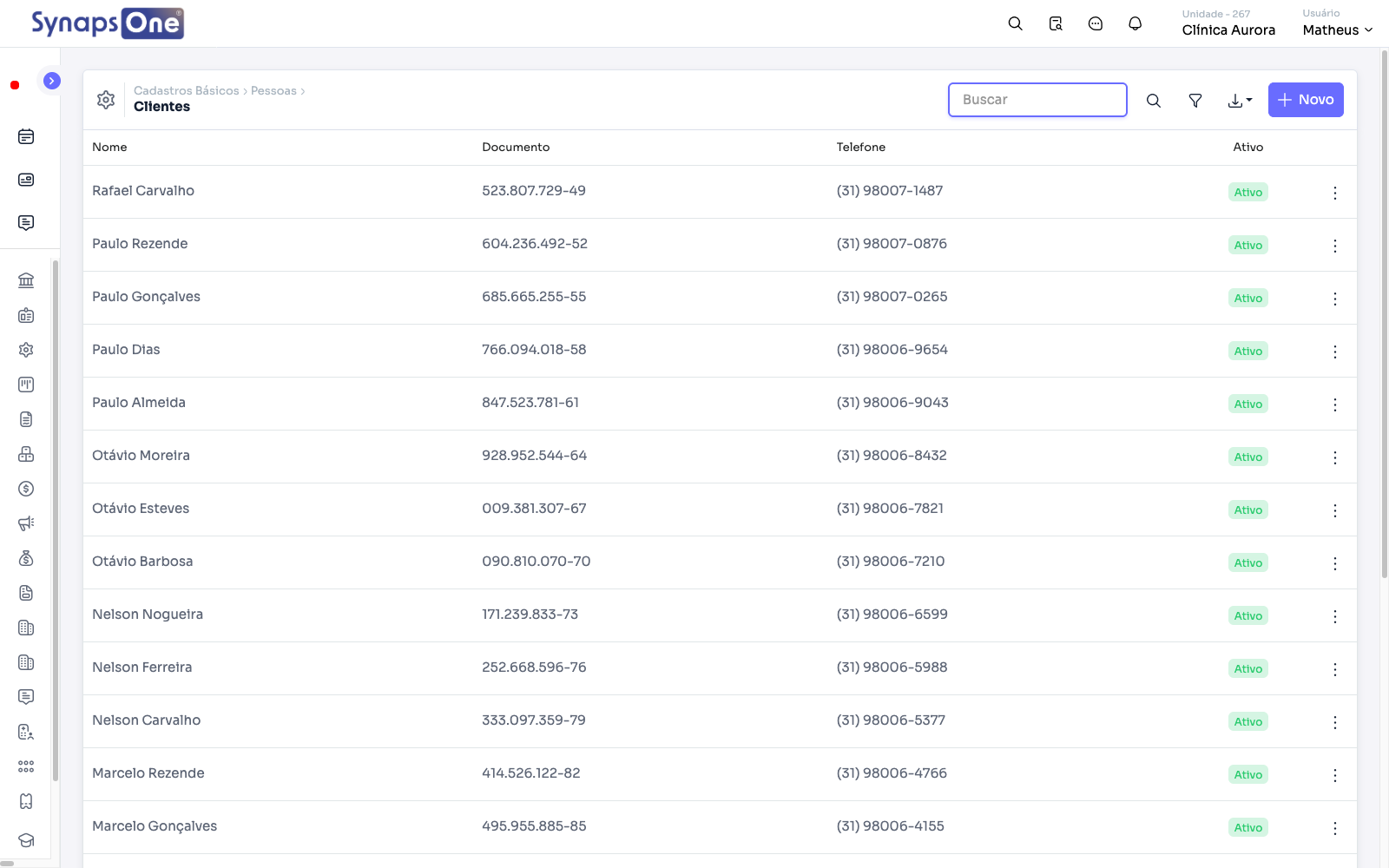Click Ativo badge for Paulo Almeida
The image size is (1389, 868).
click(x=1248, y=404)
